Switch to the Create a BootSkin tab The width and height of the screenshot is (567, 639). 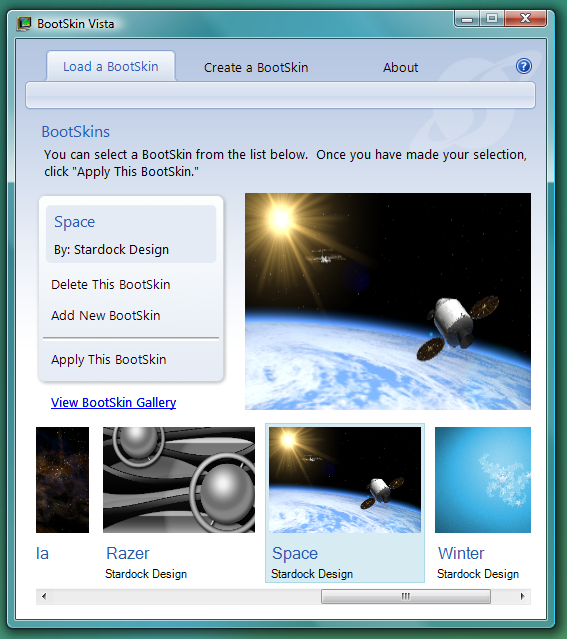click(256, 68)
